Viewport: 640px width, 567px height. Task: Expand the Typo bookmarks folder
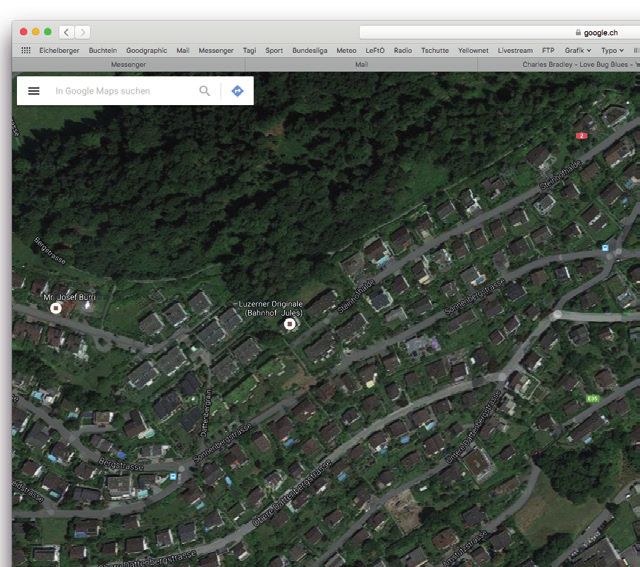pos(612,50)
